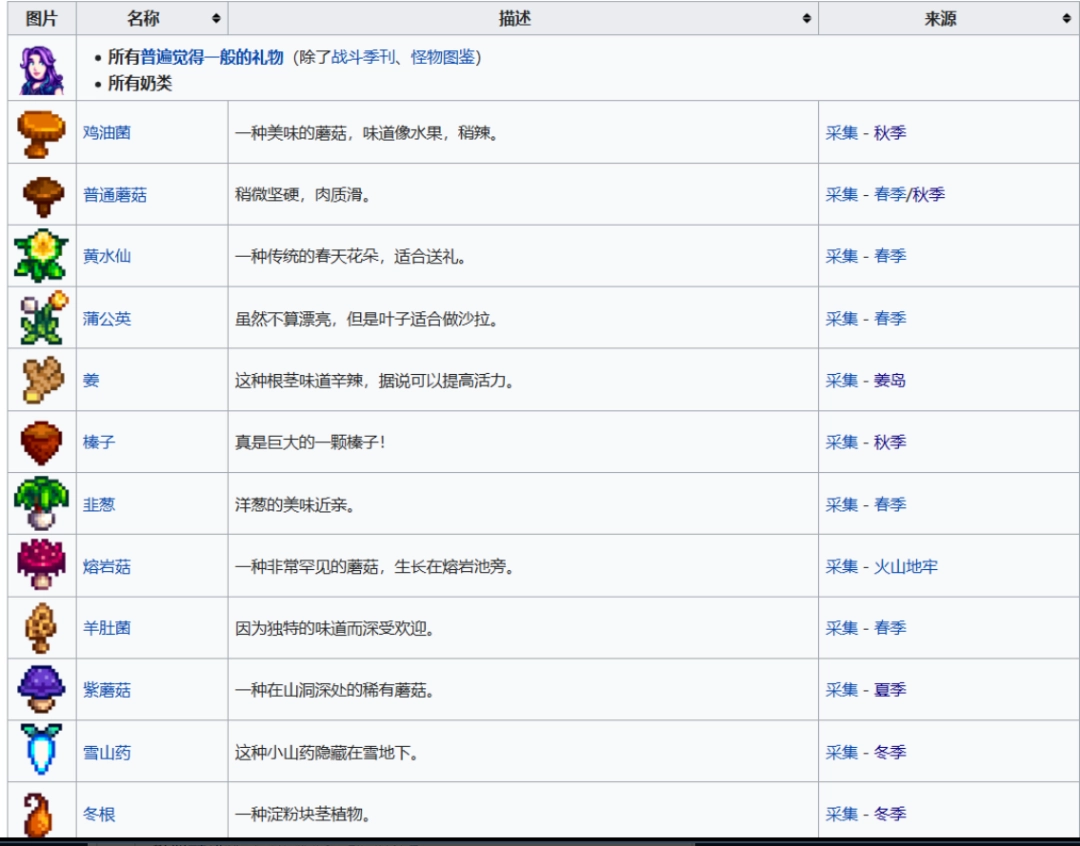Click the 紫蘑菇 purple mushroom icon

[x=41, y=690]
